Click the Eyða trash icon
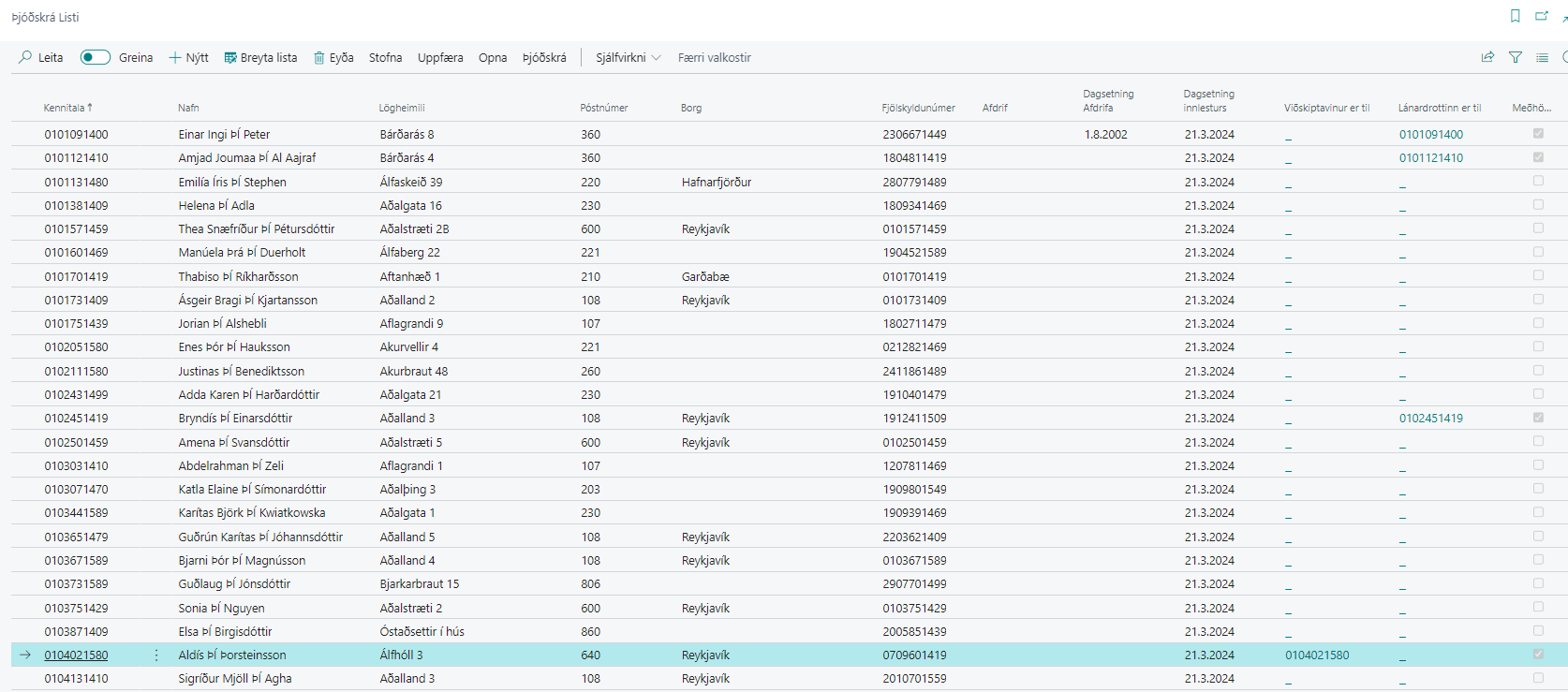 [x=319, y=57]
